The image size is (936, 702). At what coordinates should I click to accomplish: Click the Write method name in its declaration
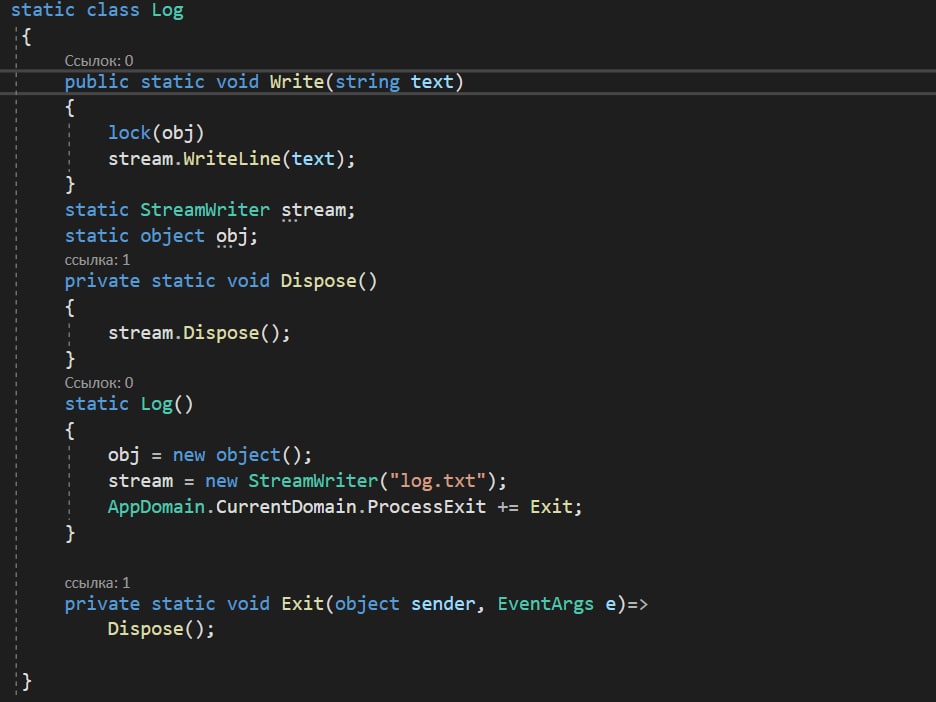tap(296, 82)
